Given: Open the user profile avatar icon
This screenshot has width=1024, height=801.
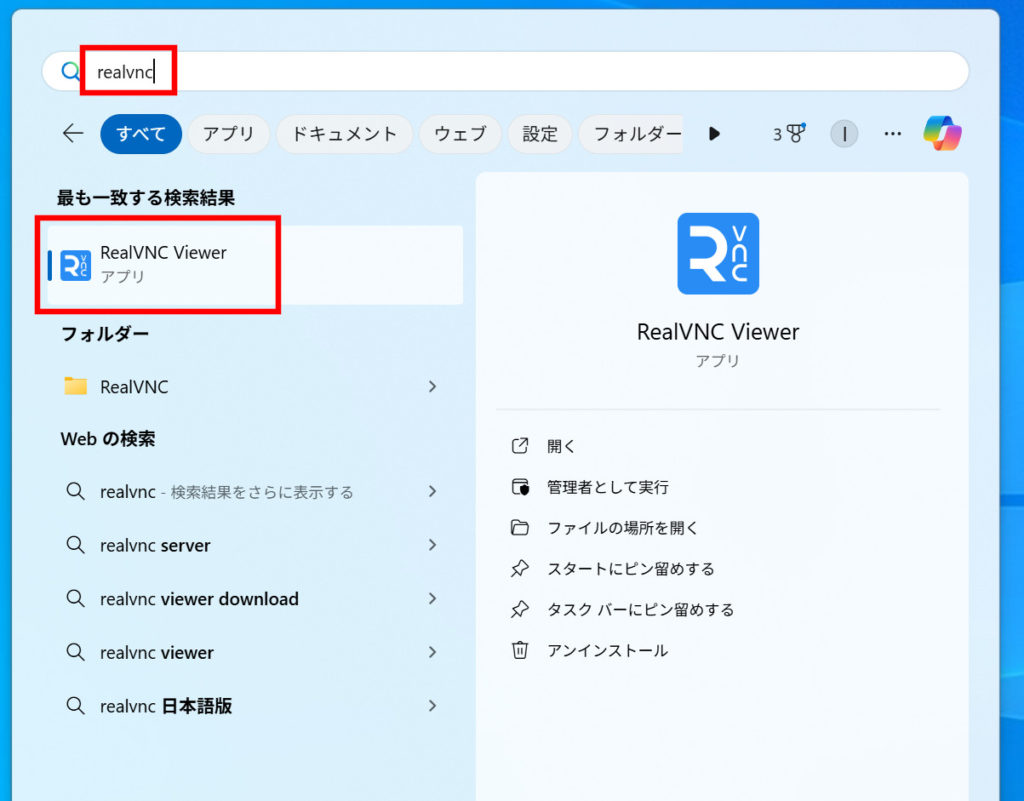Looking at the screenshot, I should [844, 133].
